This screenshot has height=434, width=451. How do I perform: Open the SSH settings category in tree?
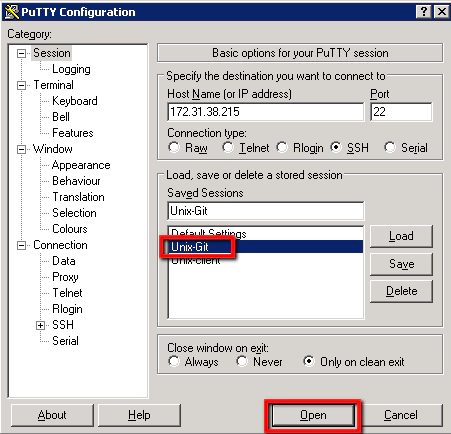(63, 325)
